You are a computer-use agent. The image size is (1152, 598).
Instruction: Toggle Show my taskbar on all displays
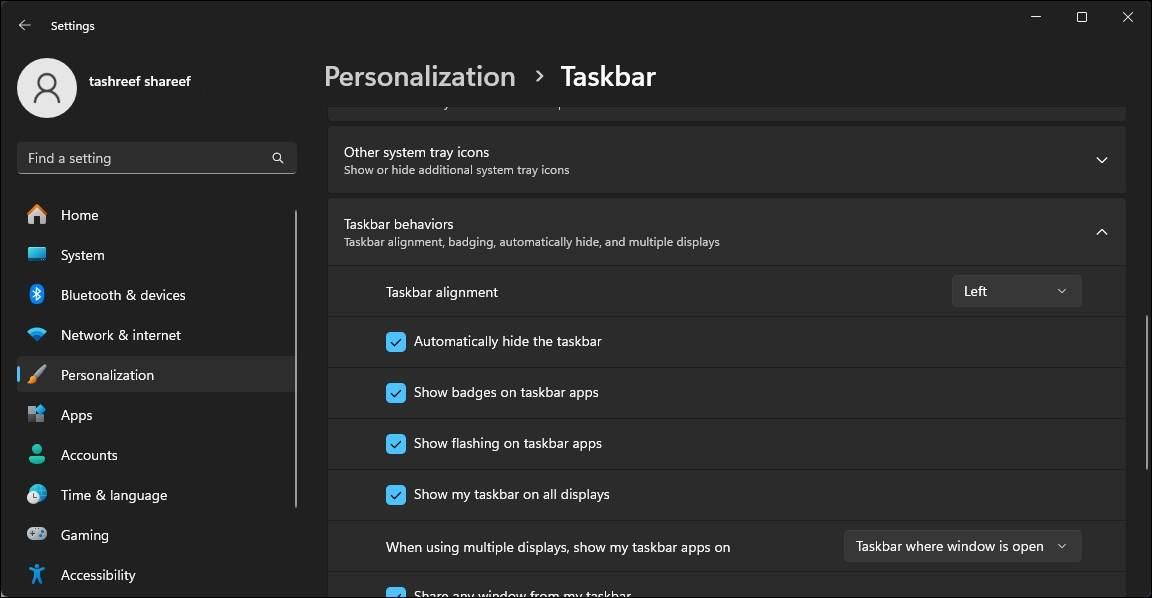[x=395, y=494]
